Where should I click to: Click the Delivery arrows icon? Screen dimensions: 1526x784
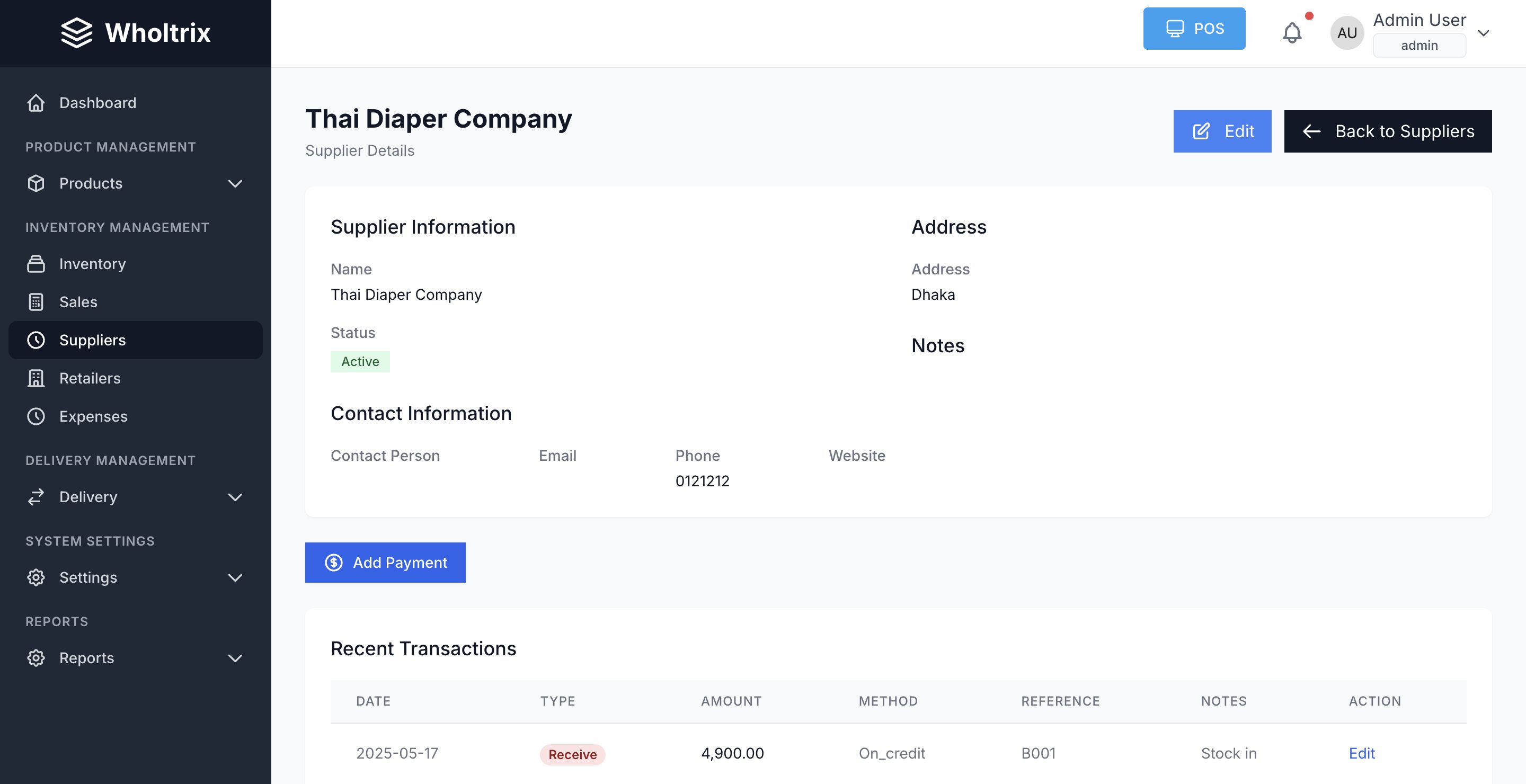tap(36, 497)
